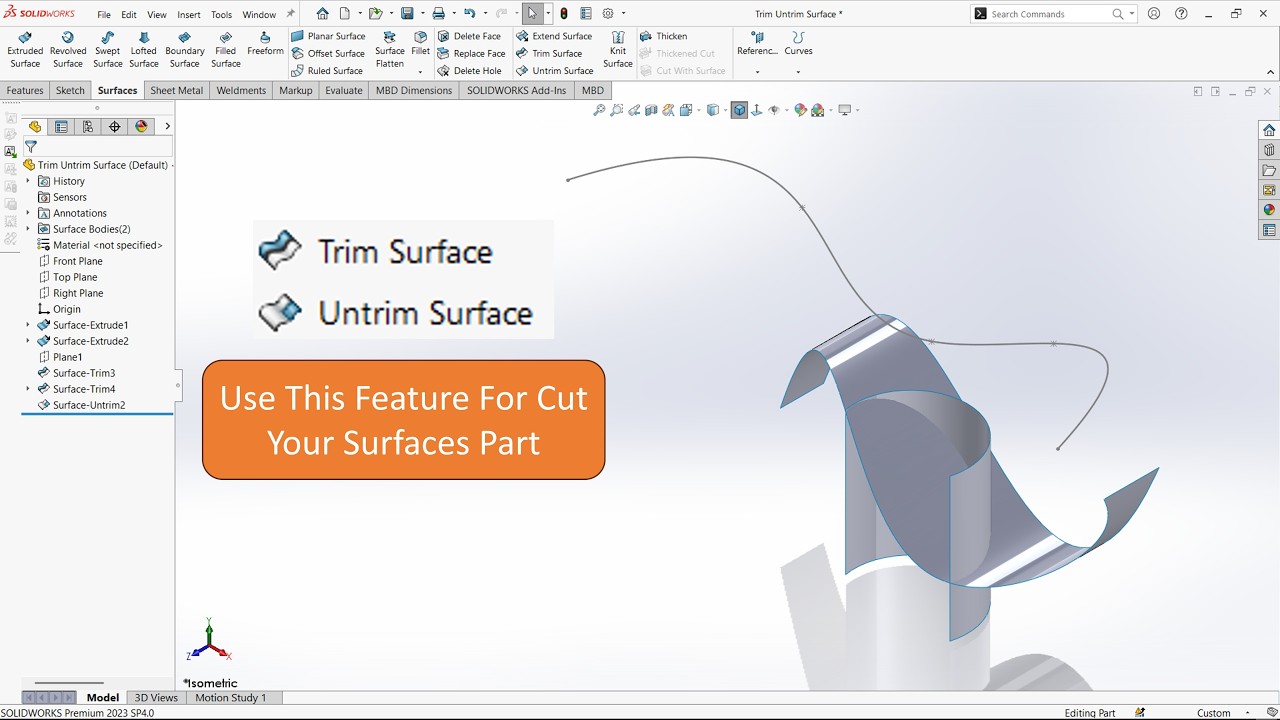
Task: Start the Lofted Surface command
Action: 144,50
